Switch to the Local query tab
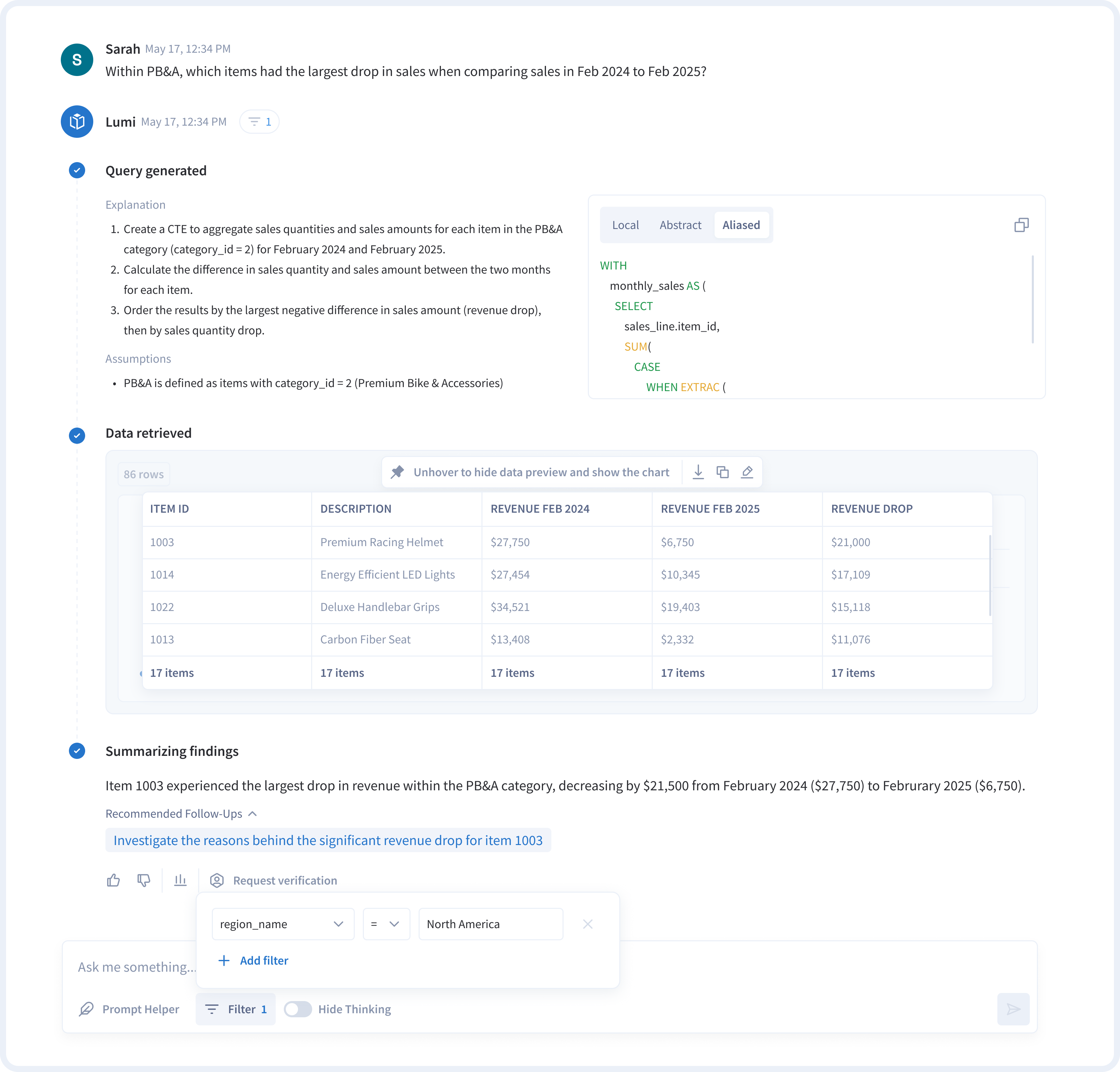Image resolution: width=1120 pixels, height=1072 pixels. coord(625,225)
